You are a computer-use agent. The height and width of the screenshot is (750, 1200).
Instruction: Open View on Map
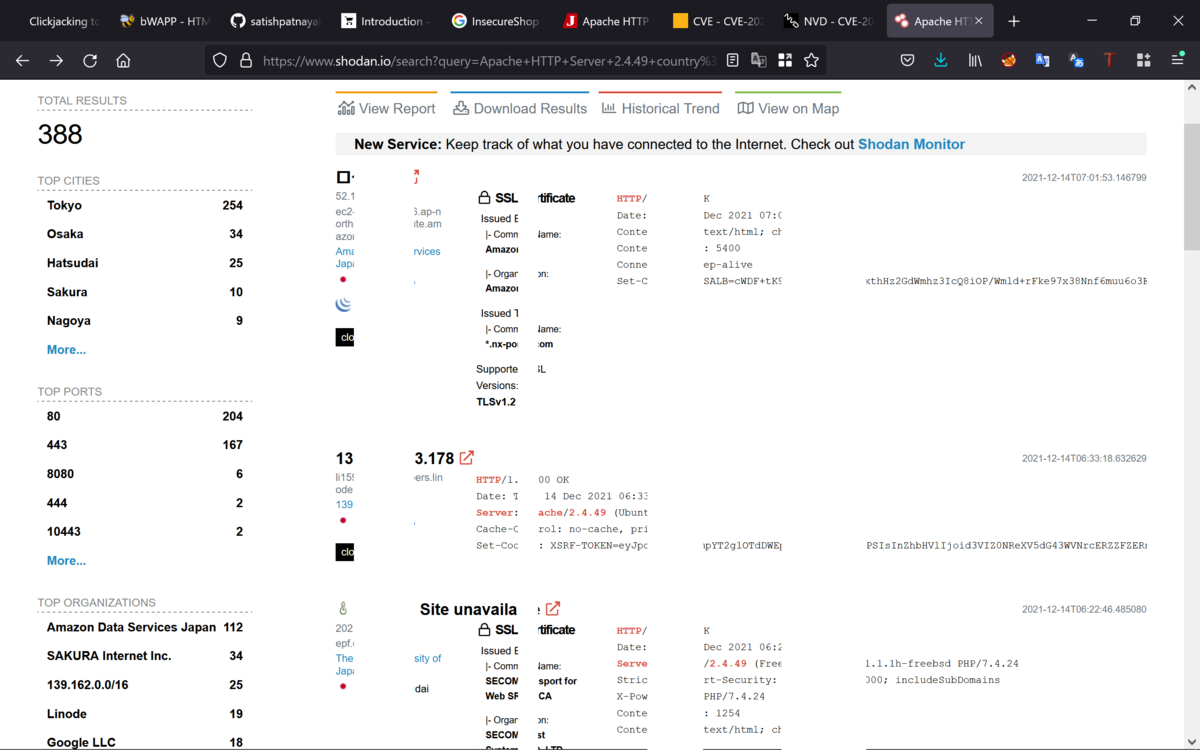pos(788,108)
